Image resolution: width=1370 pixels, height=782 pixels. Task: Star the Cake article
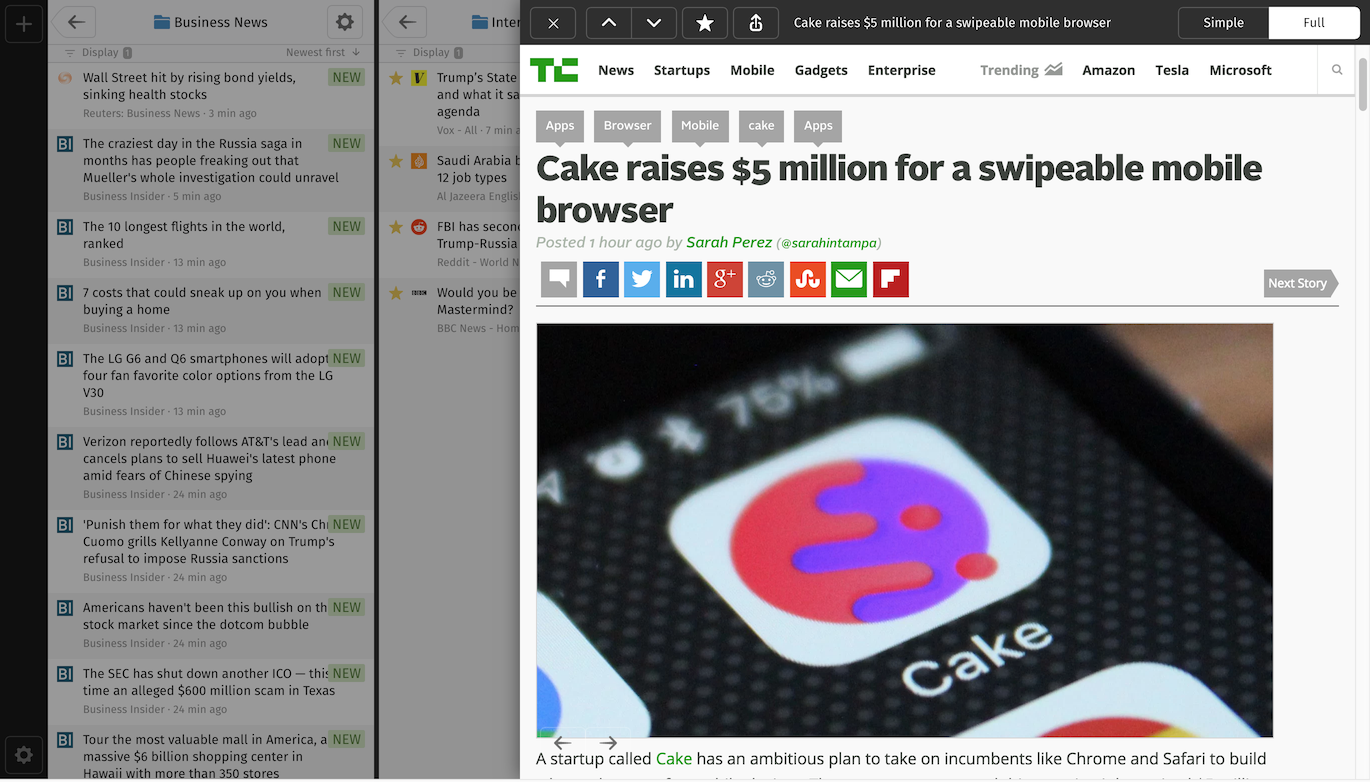pos(705,23)
